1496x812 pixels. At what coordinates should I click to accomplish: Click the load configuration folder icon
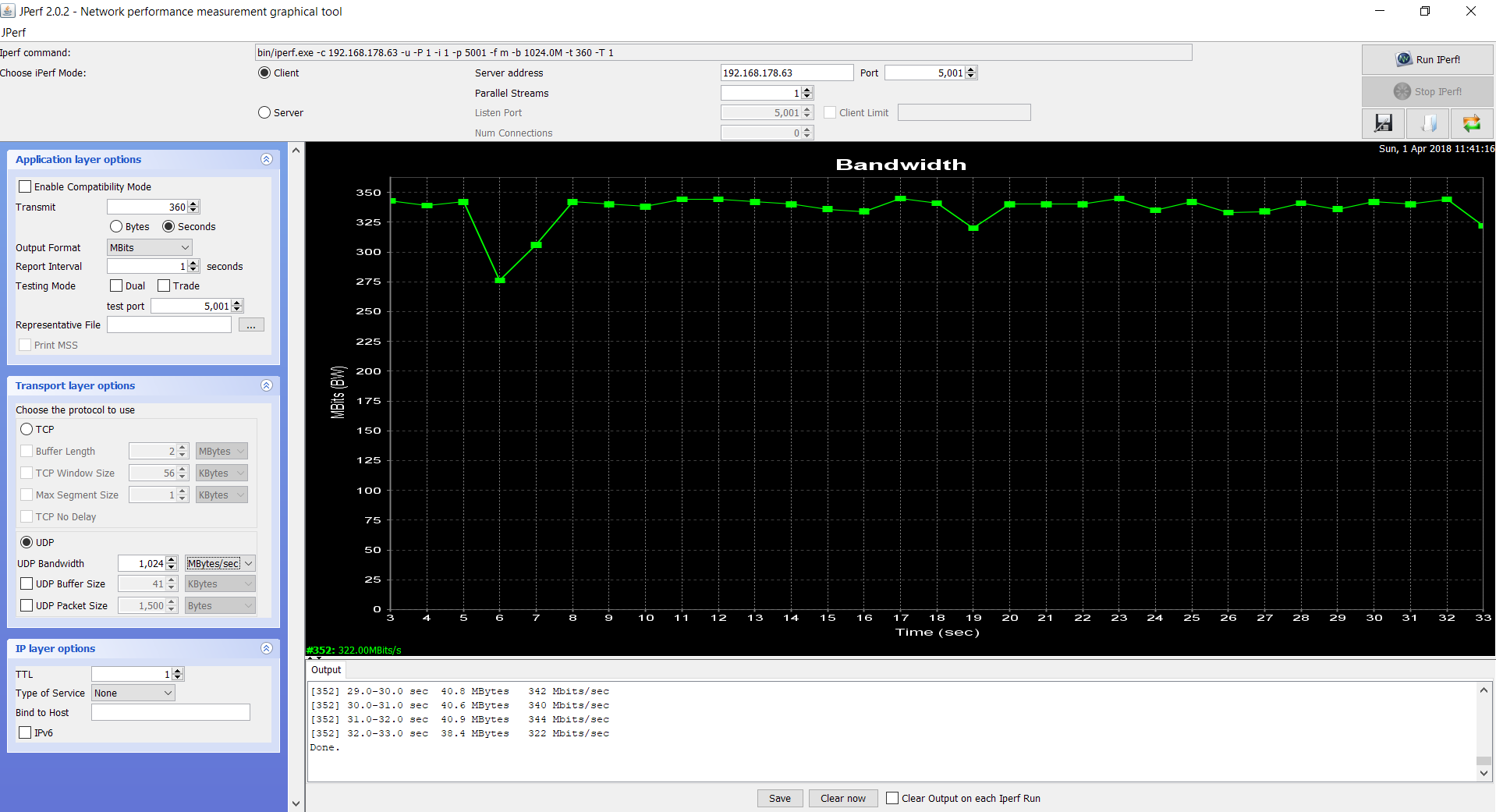click(1427, 122)
